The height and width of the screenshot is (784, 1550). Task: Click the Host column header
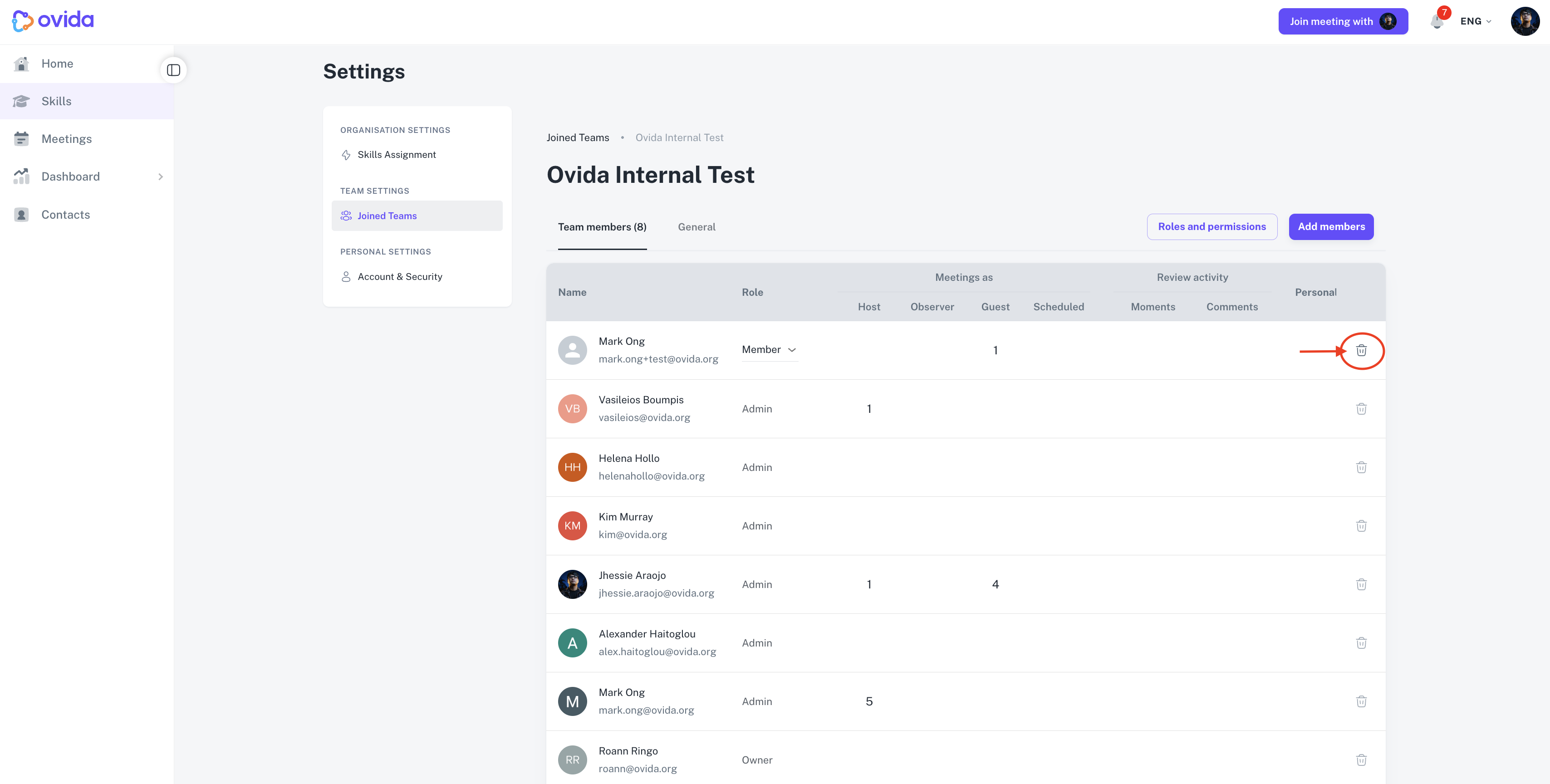(x=869, y=307)
